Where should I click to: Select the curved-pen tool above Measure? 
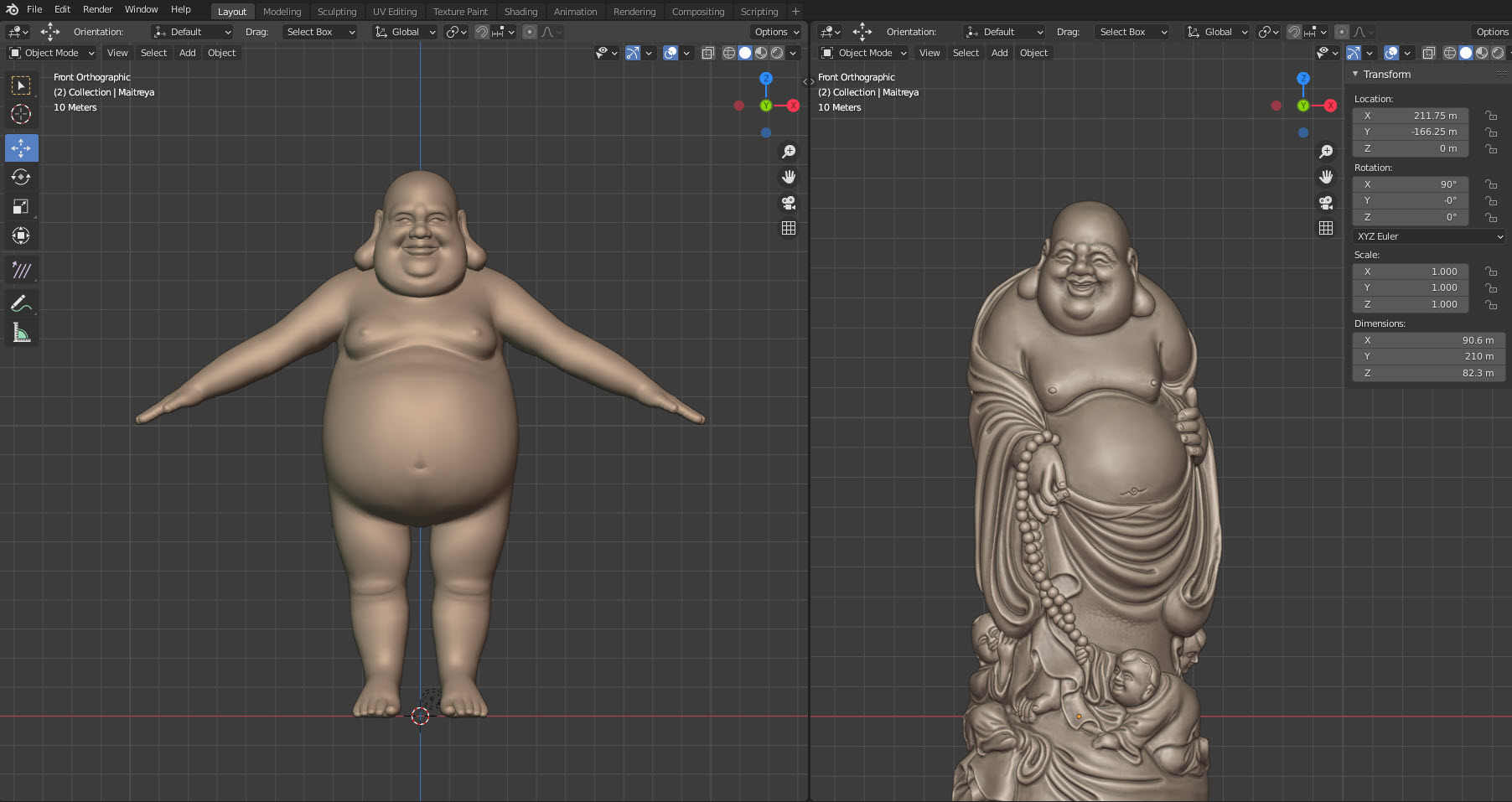click(21, 303)
